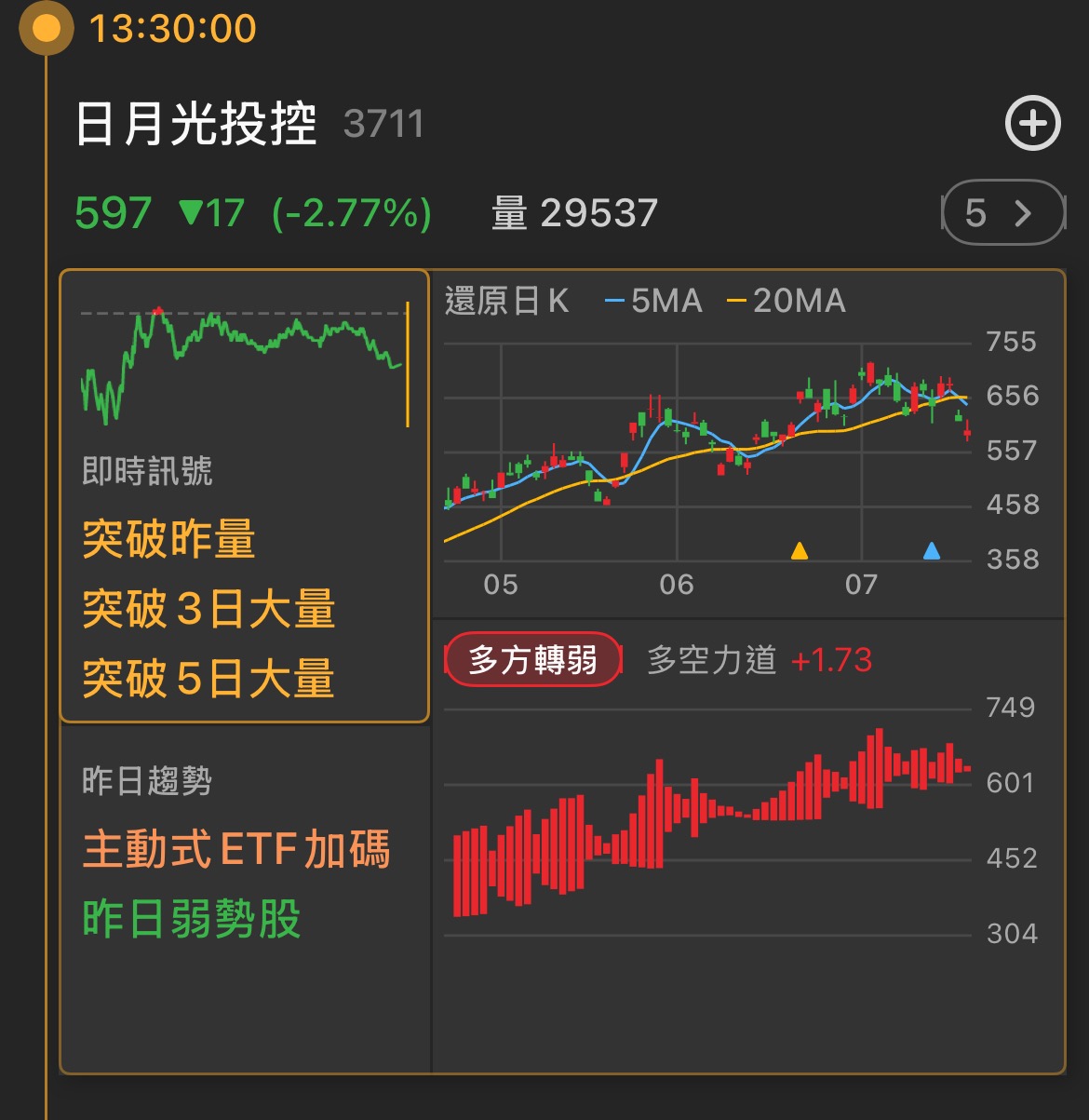Click the 05 month axis label

click(x=501, y=585)
